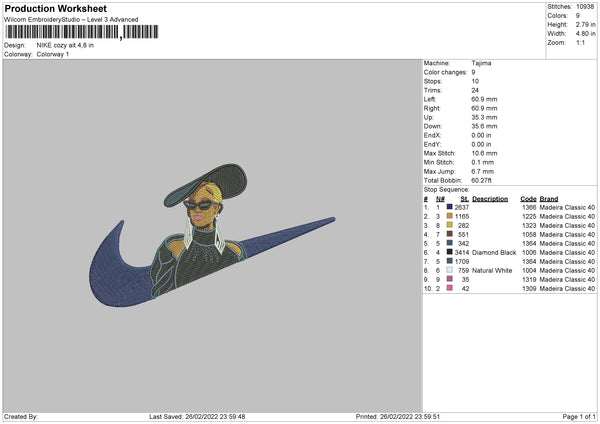This screenshot has height=424, width=600.
Task: Click the 'Brand' column header
Action: 549,199
